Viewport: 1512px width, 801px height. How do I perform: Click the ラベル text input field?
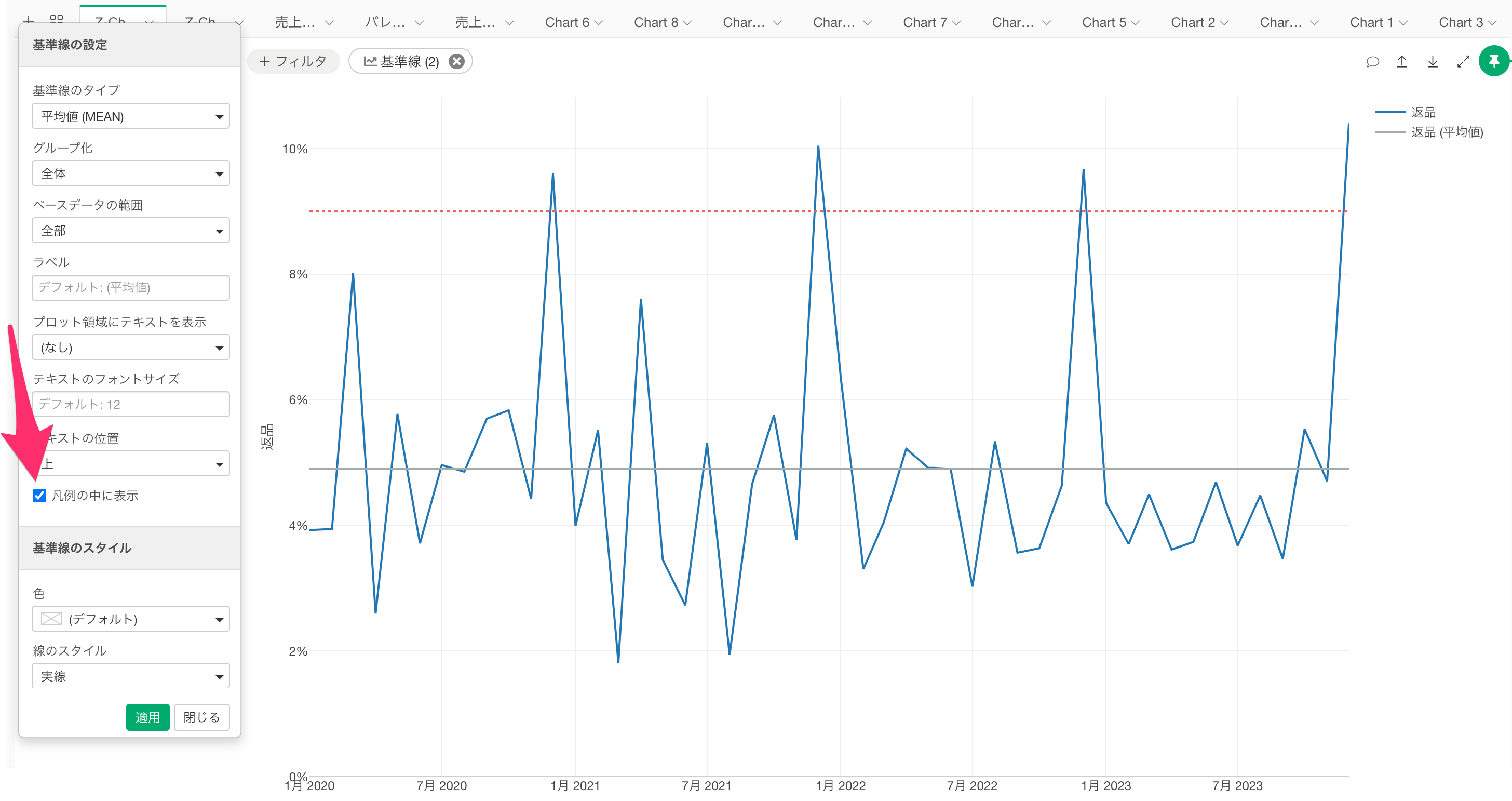(x=130, y=287)
